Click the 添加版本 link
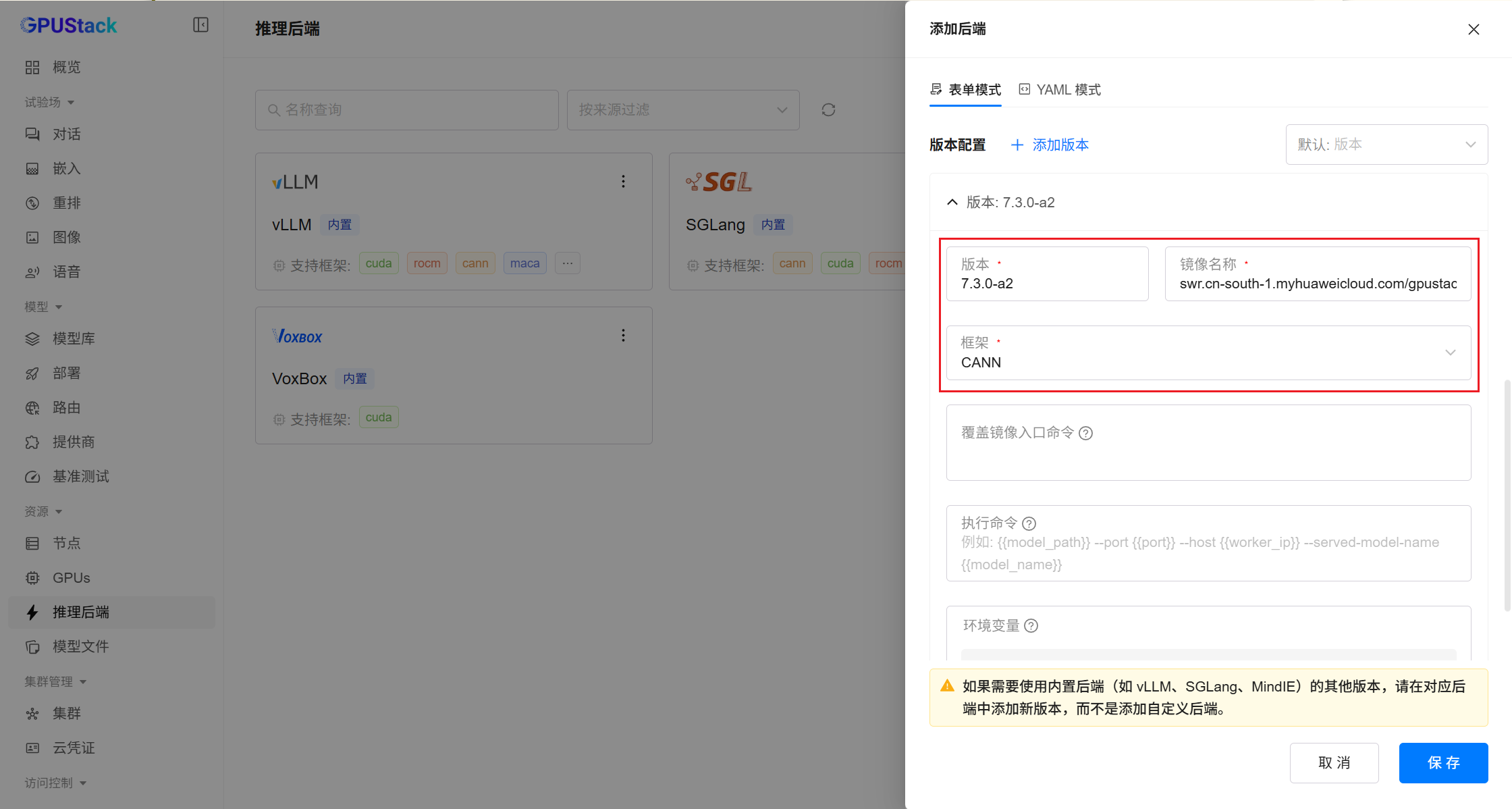This screenshot has height=809, width=1512. [x=1050, y=145]
